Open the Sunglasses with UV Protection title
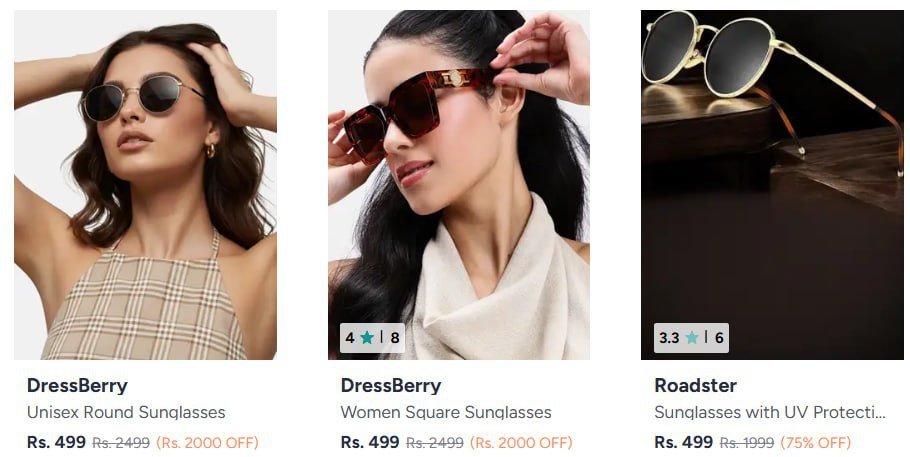The height and width of the screenshot is (457, 910). [770, 412]
